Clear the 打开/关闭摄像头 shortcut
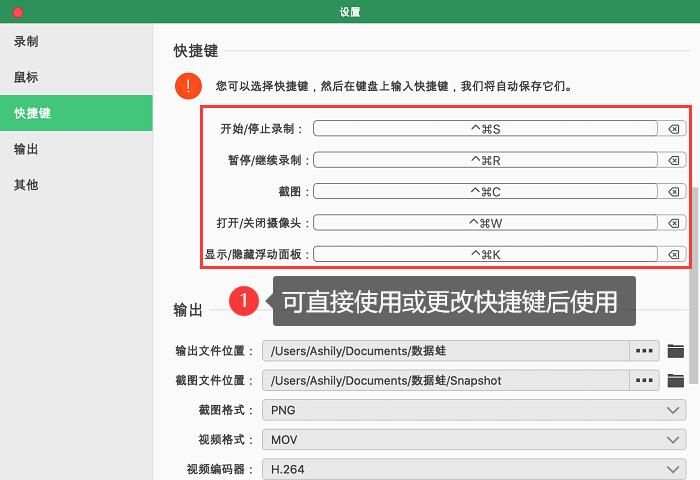Screen dimensions: 700x480 (673, 223)
